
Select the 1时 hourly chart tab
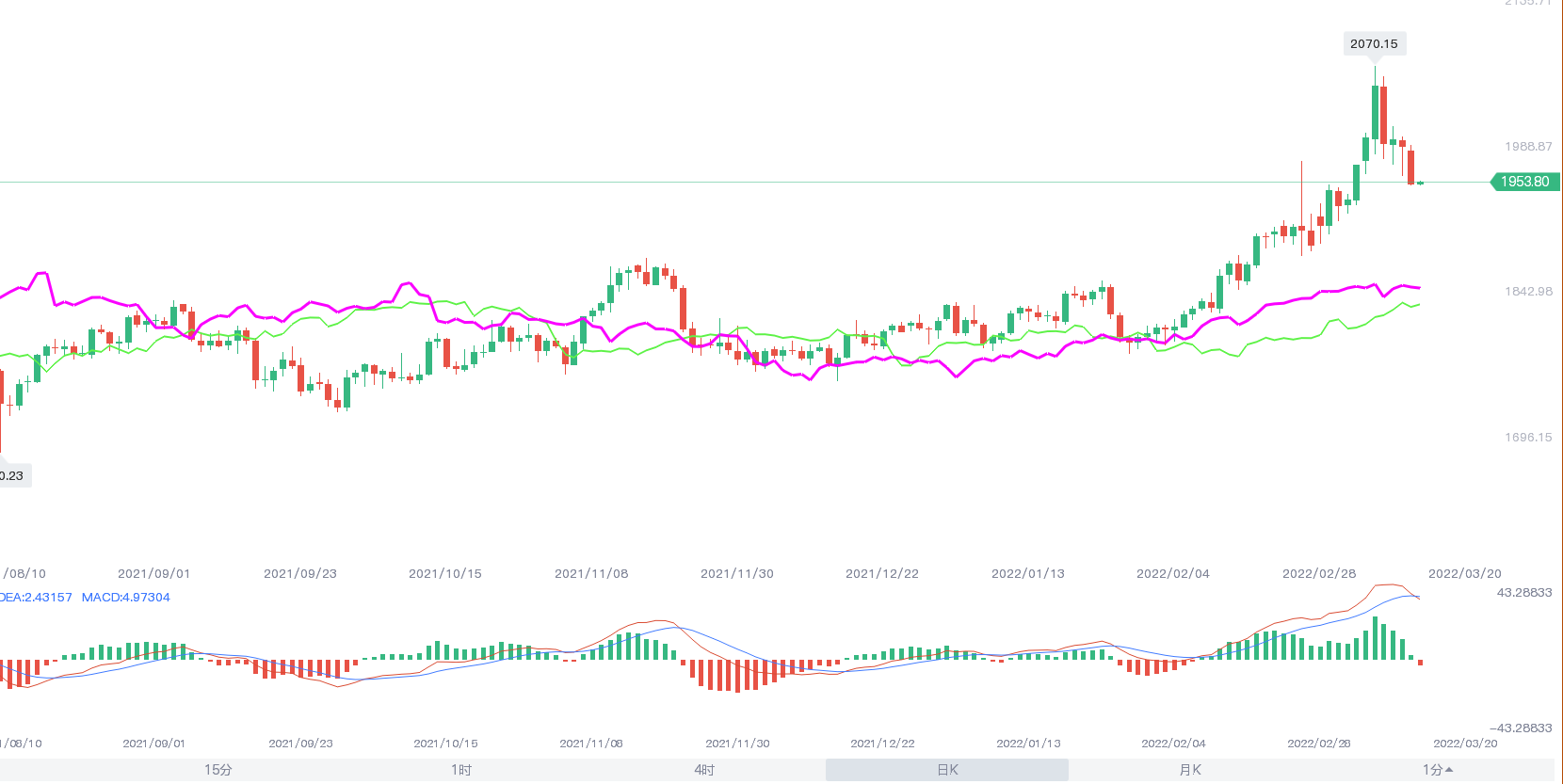(x=461, y=770)
